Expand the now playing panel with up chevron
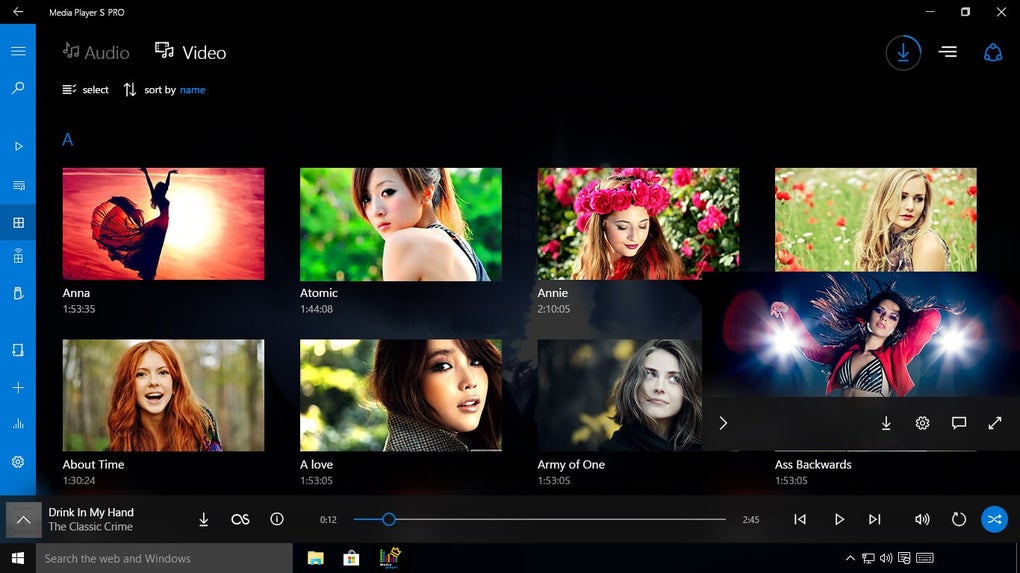The width and height of the screenshot is (1020, 573). (x=23, y=519)
